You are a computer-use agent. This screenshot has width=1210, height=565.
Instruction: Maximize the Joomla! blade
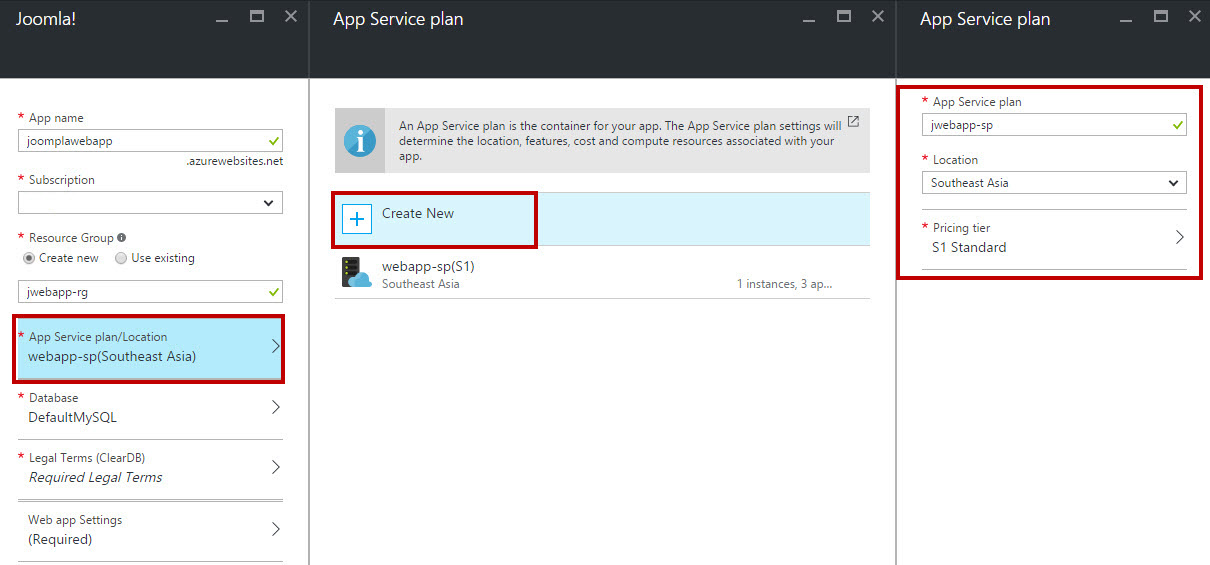point(257,16)
